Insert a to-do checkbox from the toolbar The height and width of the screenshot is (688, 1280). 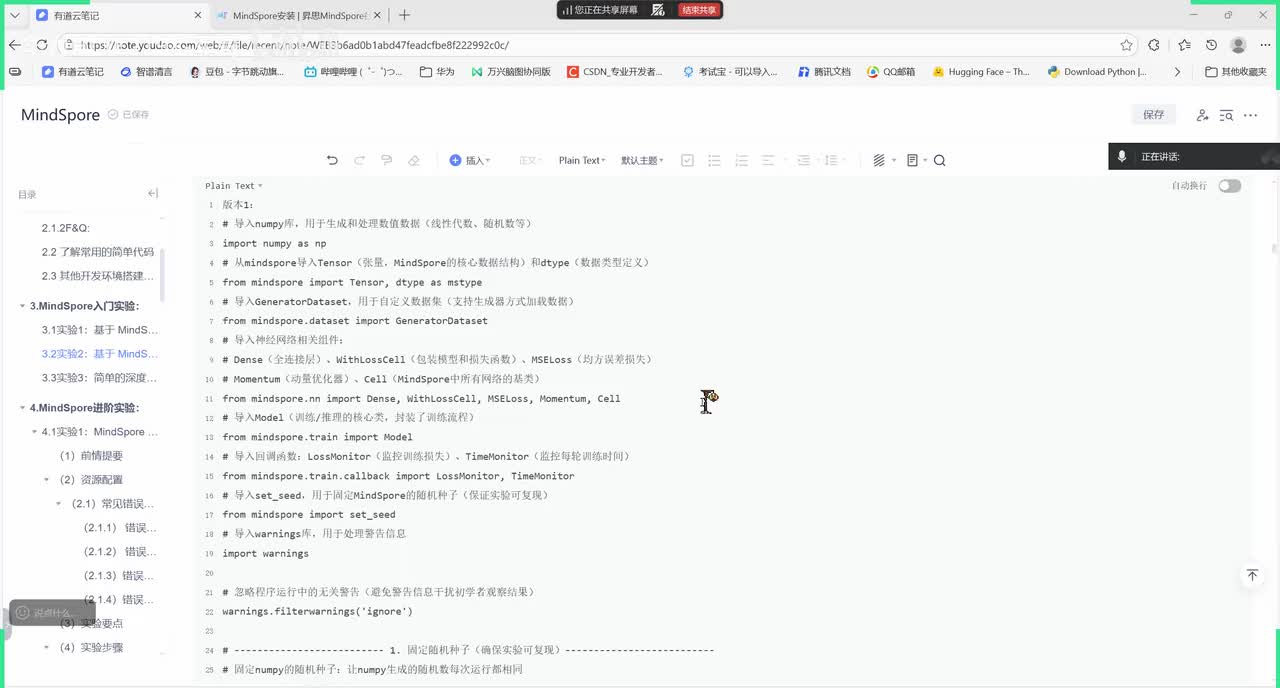tap(687, 160)
